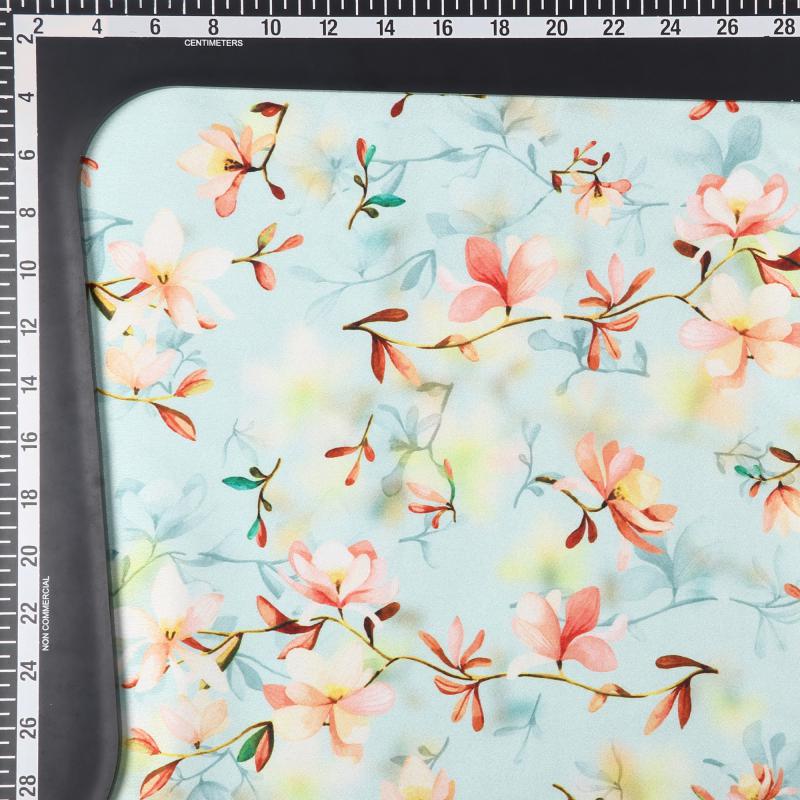Click the 28 mark on the top ruler
800x800 pixels.
(x=785, y=27)
